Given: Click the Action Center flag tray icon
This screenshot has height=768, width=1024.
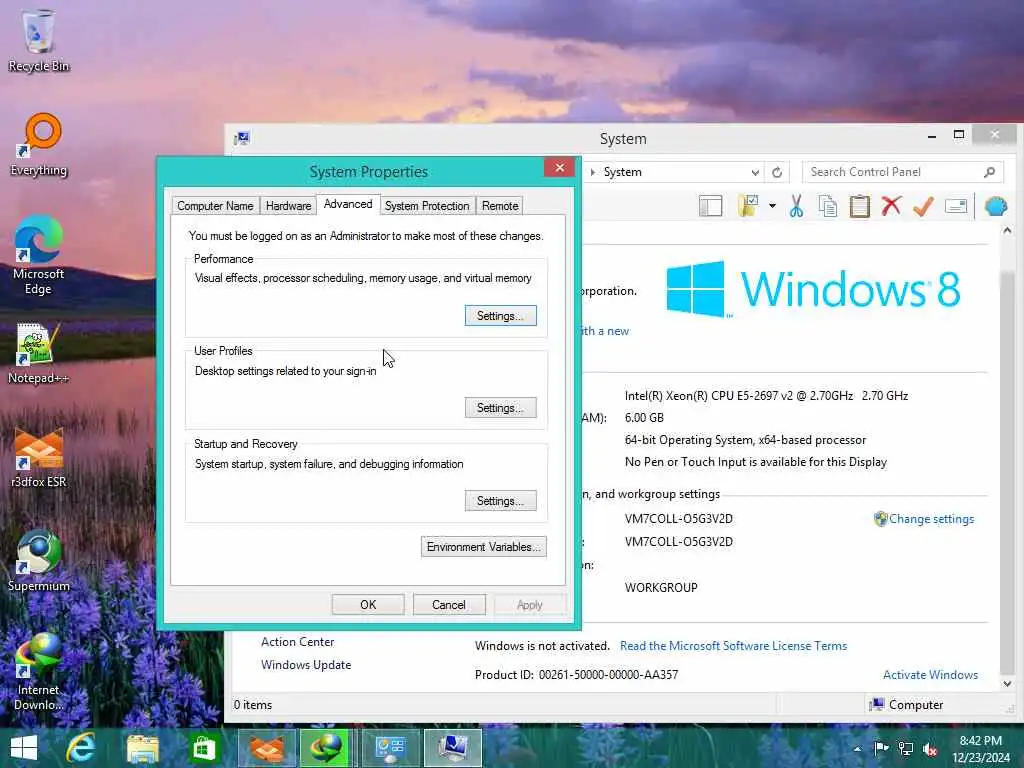Looking at the screenshot, I should tap(880, 748).
